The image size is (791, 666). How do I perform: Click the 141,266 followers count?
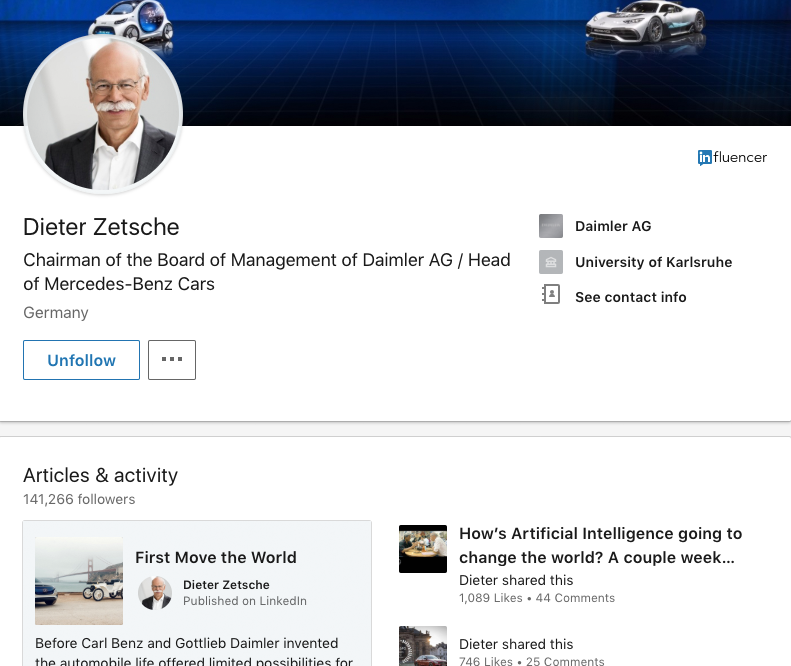[x=79, y=500]
